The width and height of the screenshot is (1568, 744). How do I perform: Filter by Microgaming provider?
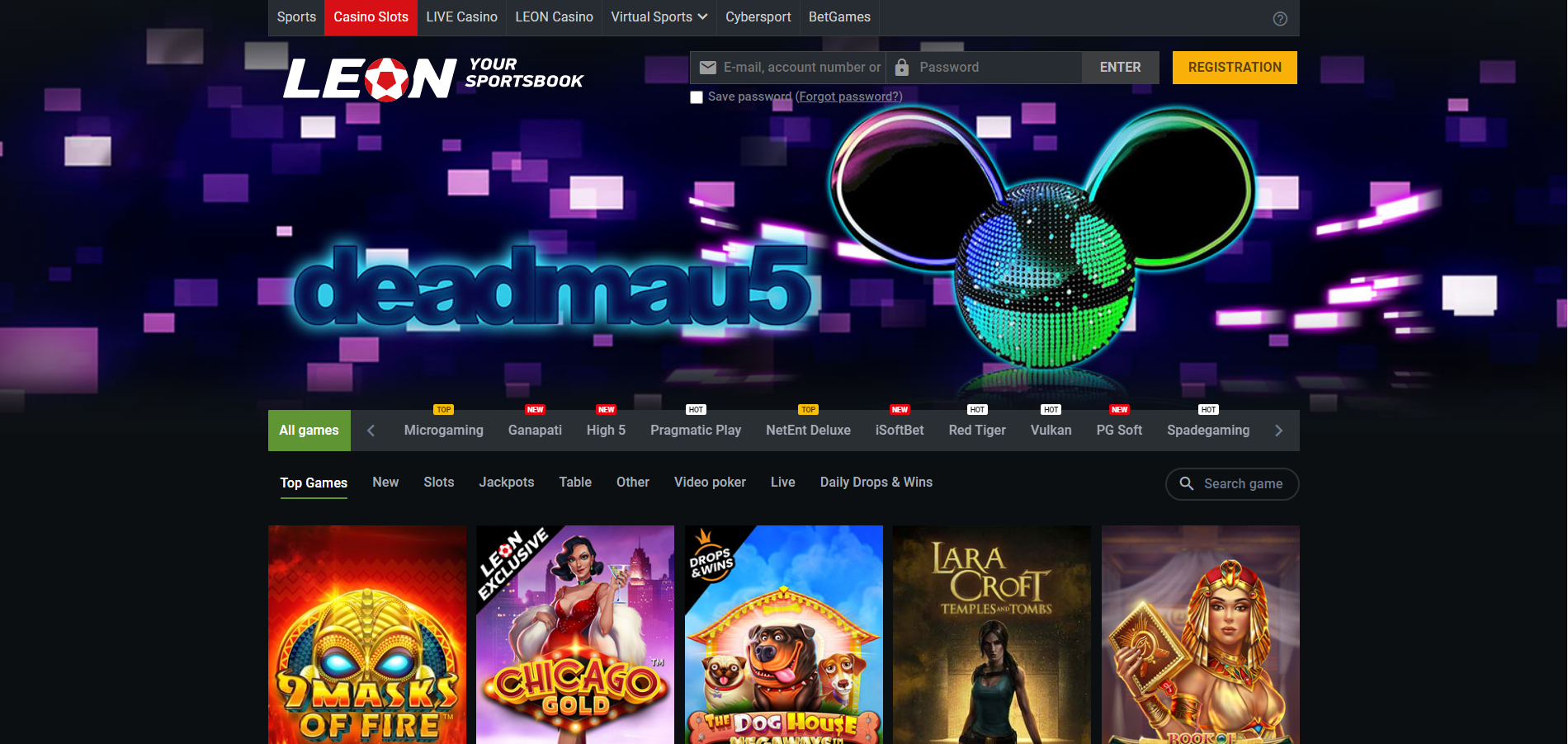point(443,431)
